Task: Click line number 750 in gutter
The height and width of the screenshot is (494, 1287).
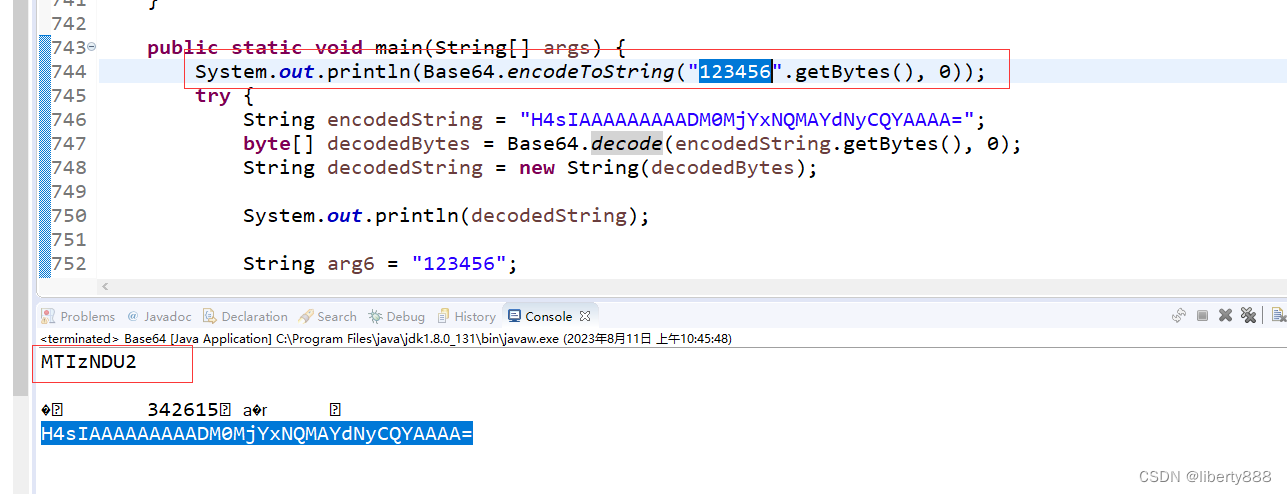Action: pyautogui.click(x=68, y=215)
